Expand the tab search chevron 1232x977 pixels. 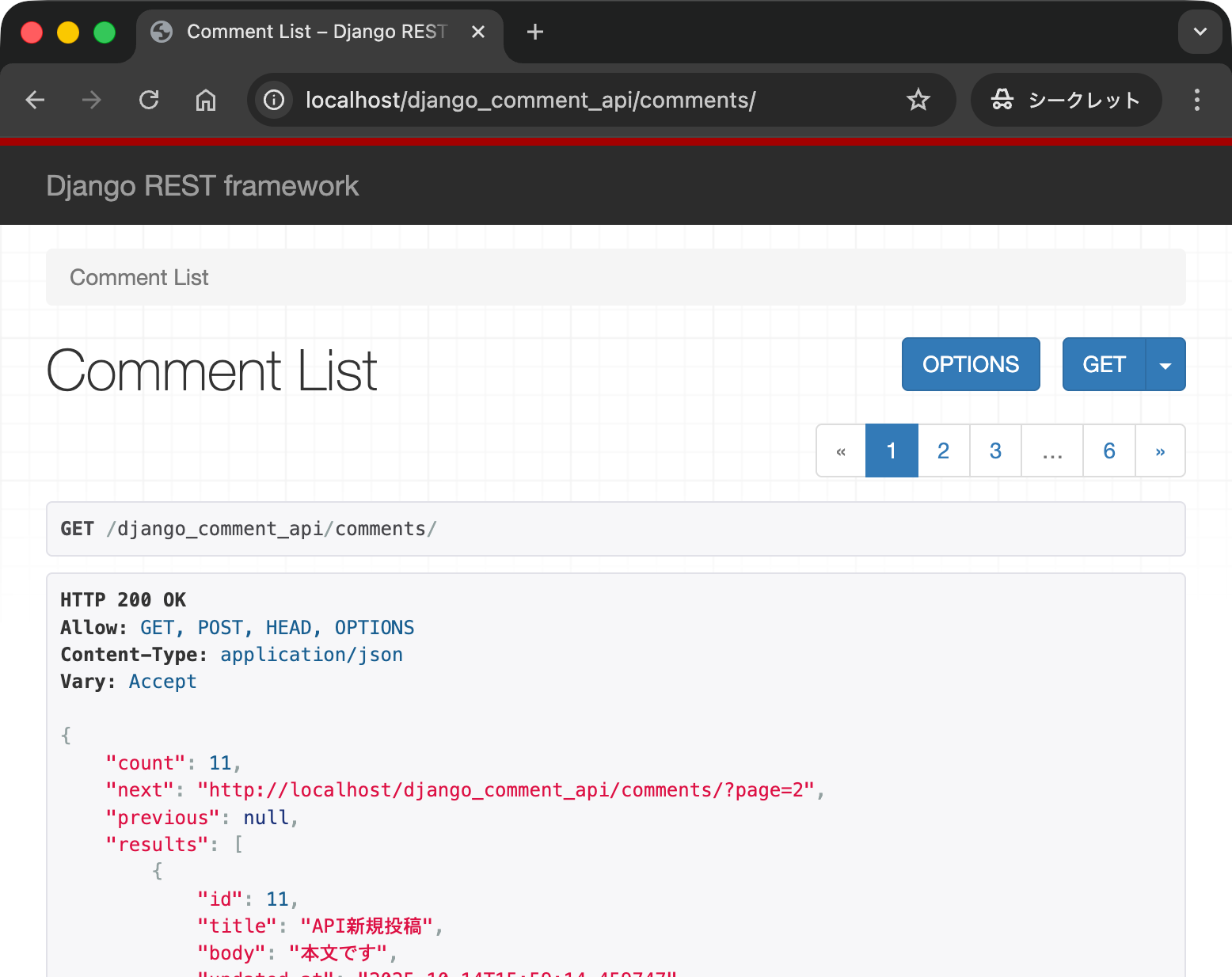tap(1200, 32)
